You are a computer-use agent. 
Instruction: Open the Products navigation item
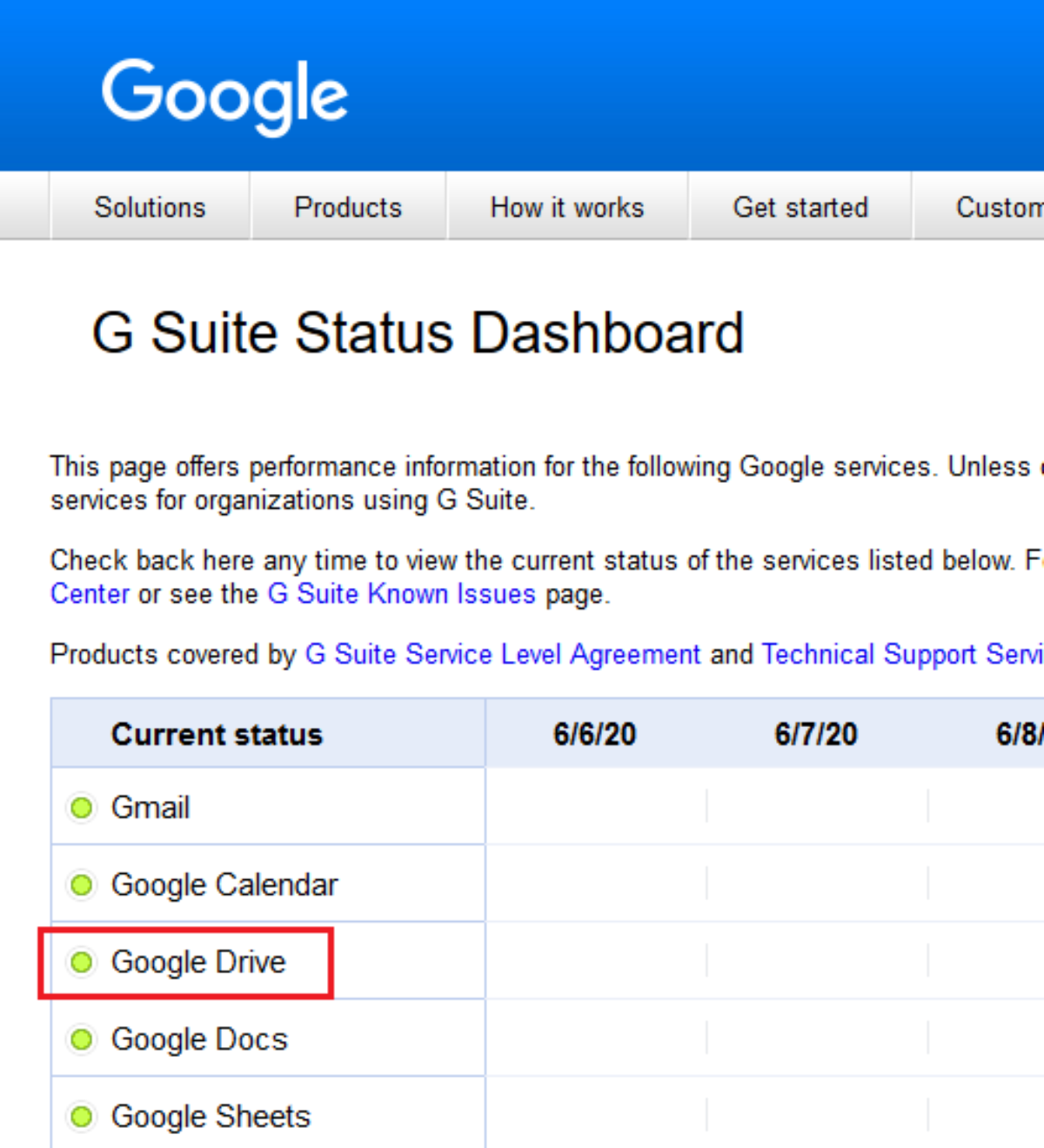tap(348, 207)
